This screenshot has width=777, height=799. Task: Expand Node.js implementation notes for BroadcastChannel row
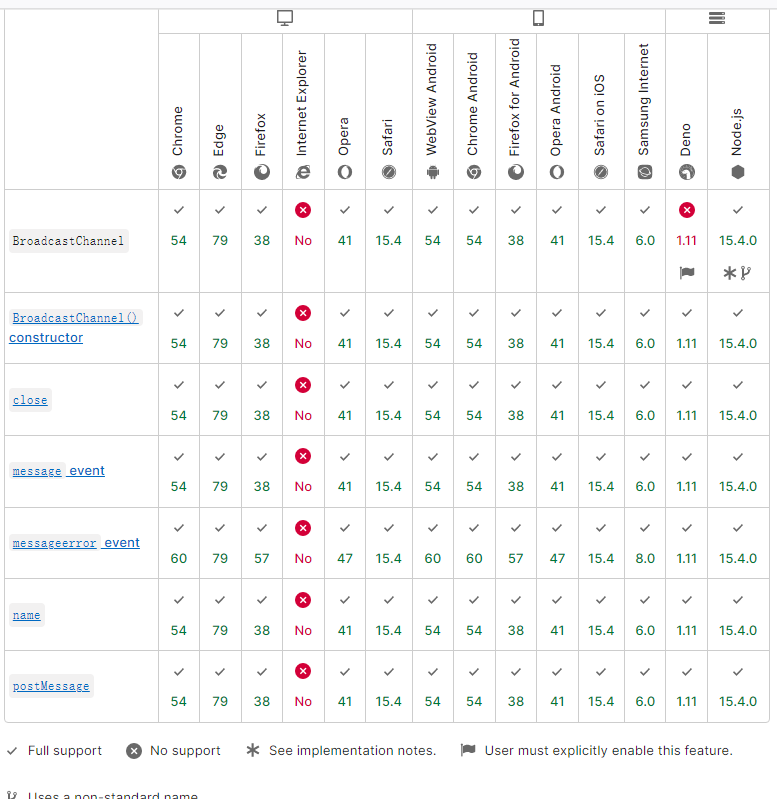pos(738,272)
